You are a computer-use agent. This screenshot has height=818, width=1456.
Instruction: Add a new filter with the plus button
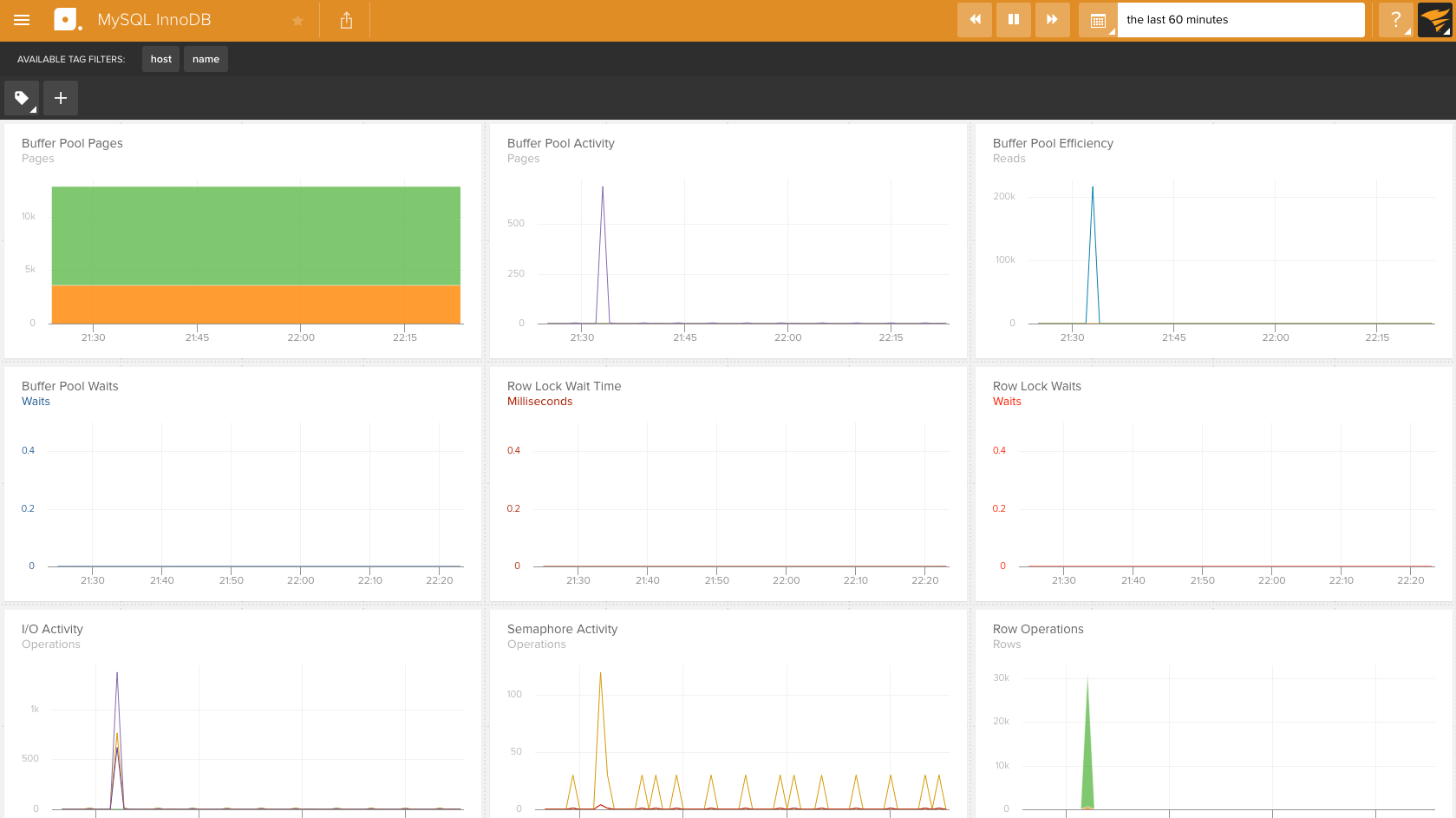[61, 98]
